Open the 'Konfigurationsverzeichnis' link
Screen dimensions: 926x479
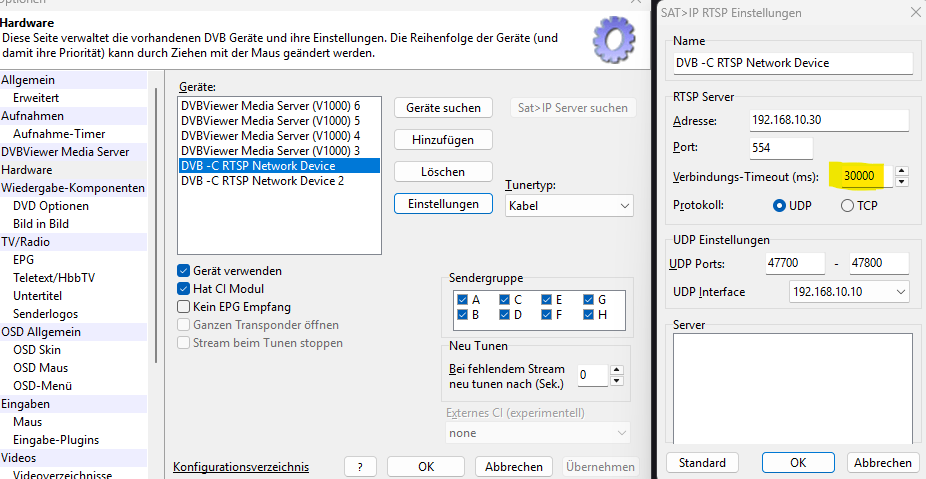click(241, 467)
